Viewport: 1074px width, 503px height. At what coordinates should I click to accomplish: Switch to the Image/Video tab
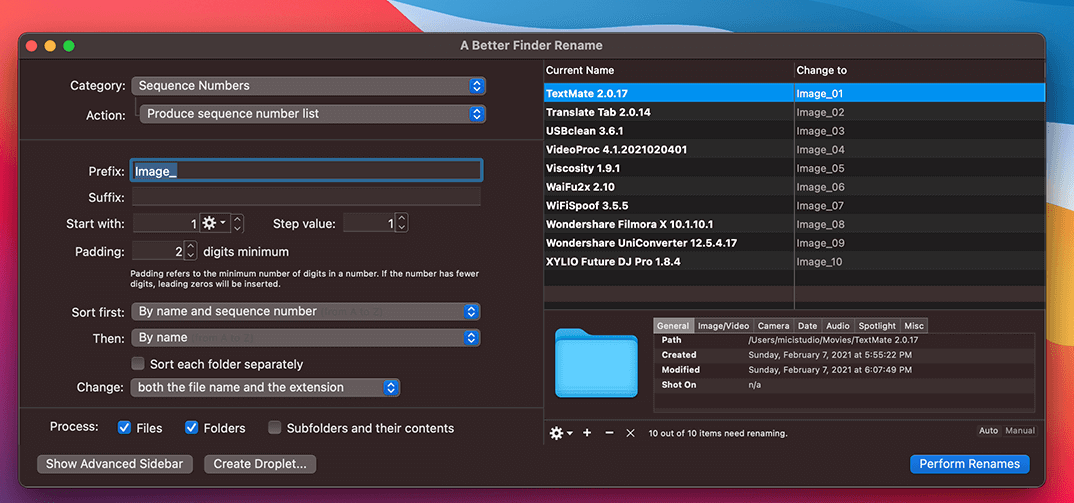723,326
